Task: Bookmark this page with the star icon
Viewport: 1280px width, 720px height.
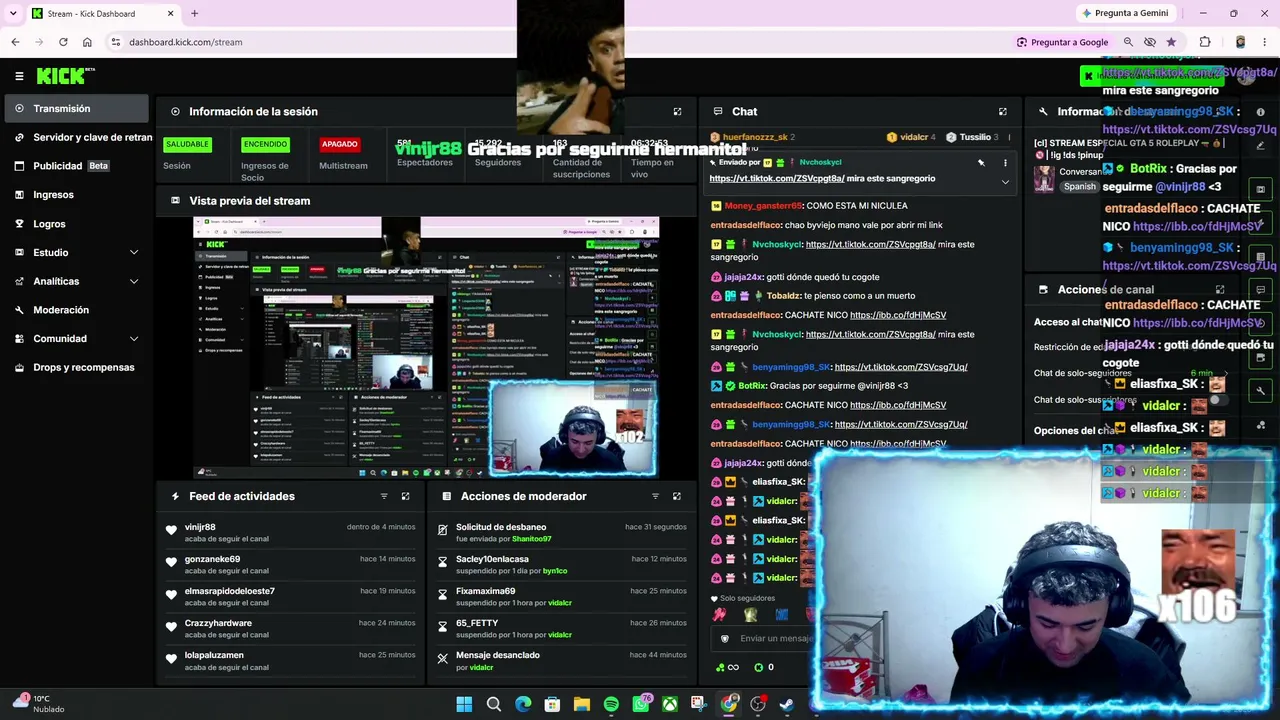Action: point(1171,42)
